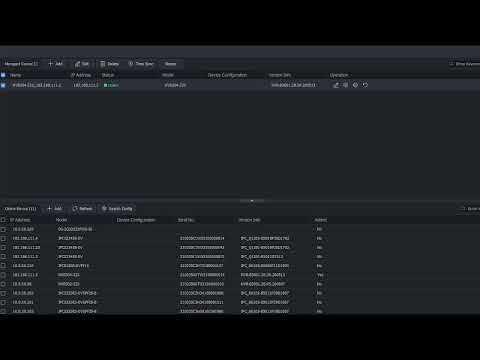480x360 pixels.
Task: Click Edit in the Managed Device toolbar
Action: [x=82, y=64]
